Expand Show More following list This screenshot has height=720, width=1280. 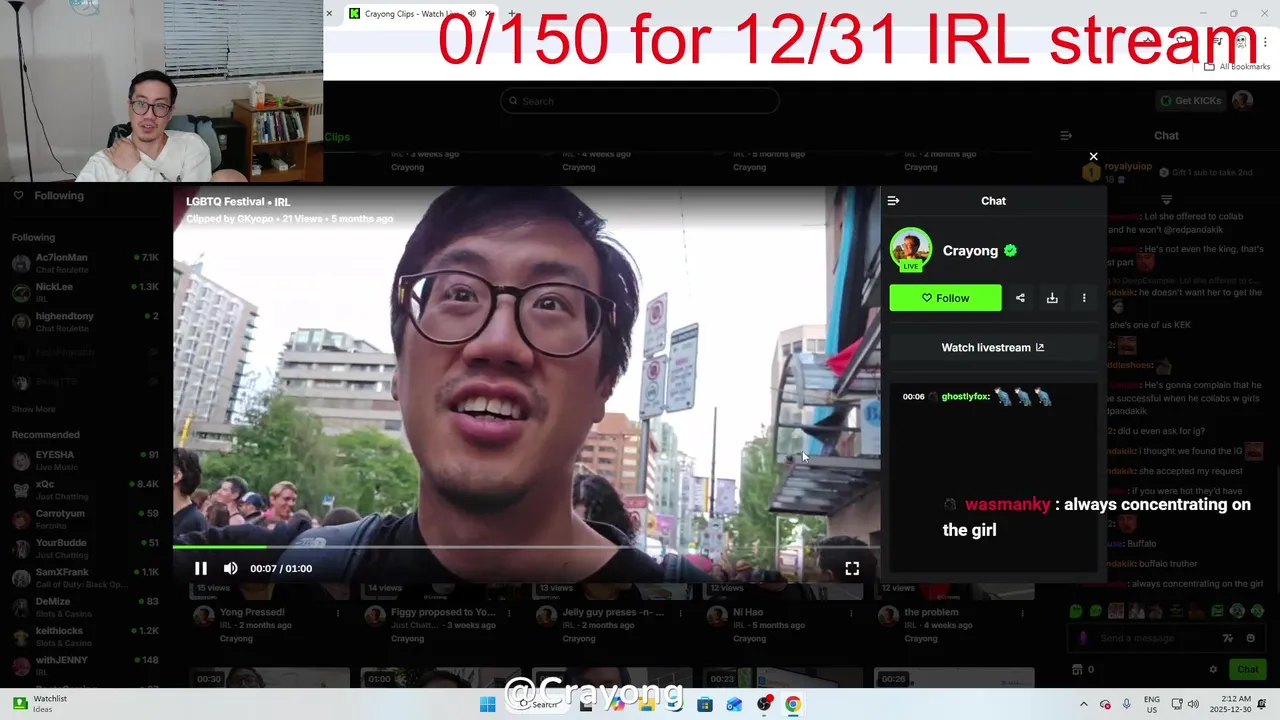(x=33, y=409)
